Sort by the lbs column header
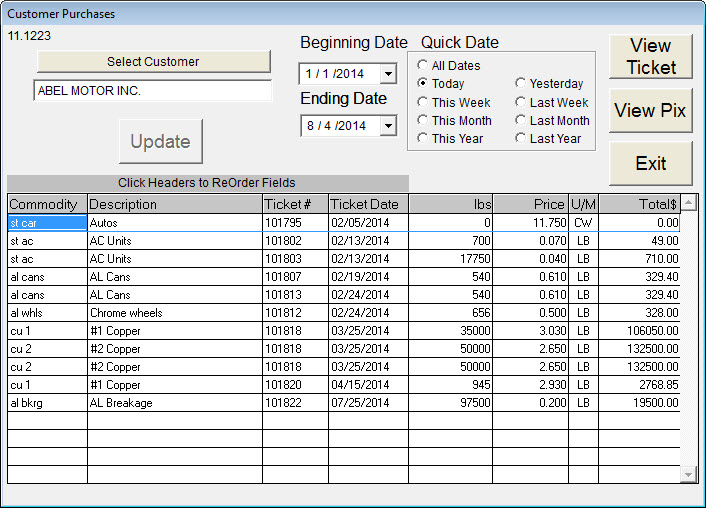 pos(451,204)
